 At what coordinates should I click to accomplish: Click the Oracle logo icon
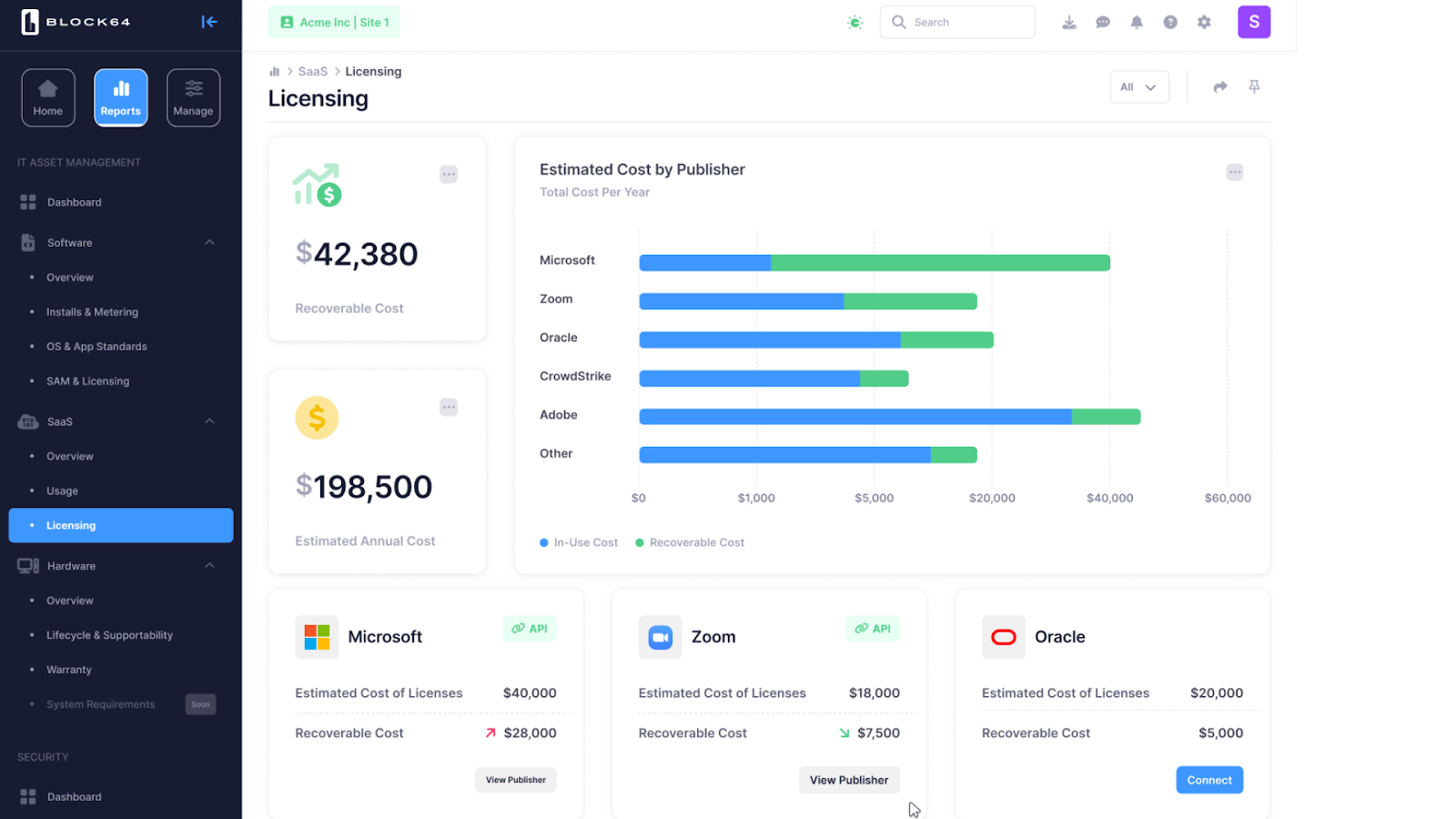point(1004,637)
